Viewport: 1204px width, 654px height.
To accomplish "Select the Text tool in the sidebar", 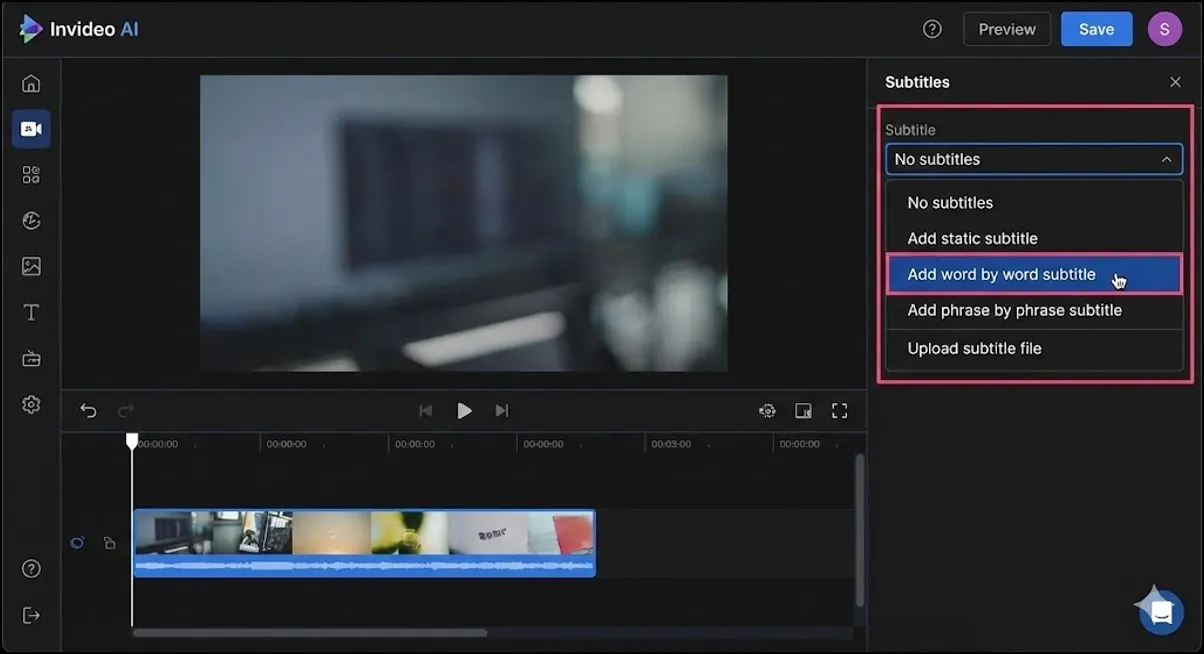I will (x=30, y=311).
